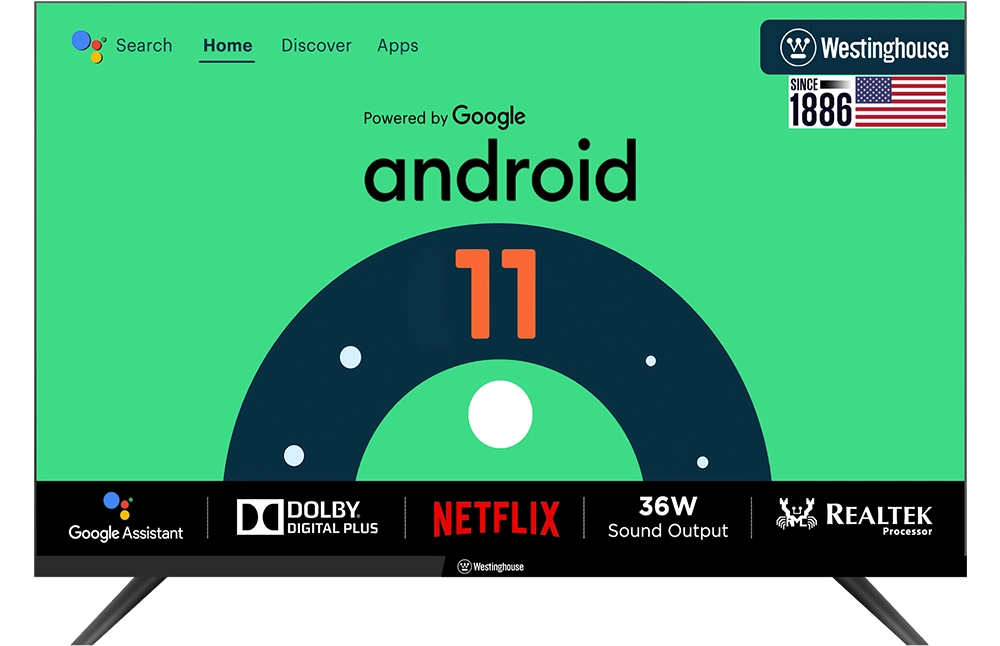The height and width of the screenshot is (646, 1000).
Task: Click the Westinghouse circled W icon in top badge
Action: pos(797,48)
